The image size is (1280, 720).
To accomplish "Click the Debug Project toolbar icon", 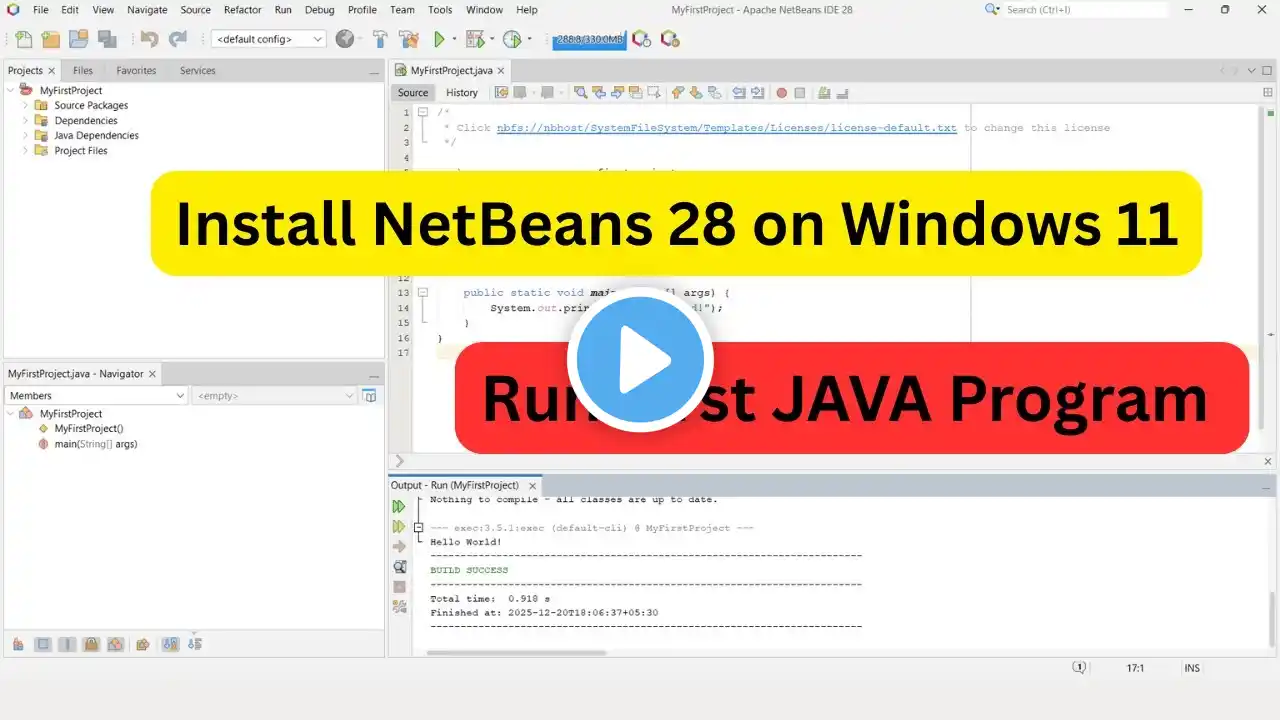I will point(475,39).
